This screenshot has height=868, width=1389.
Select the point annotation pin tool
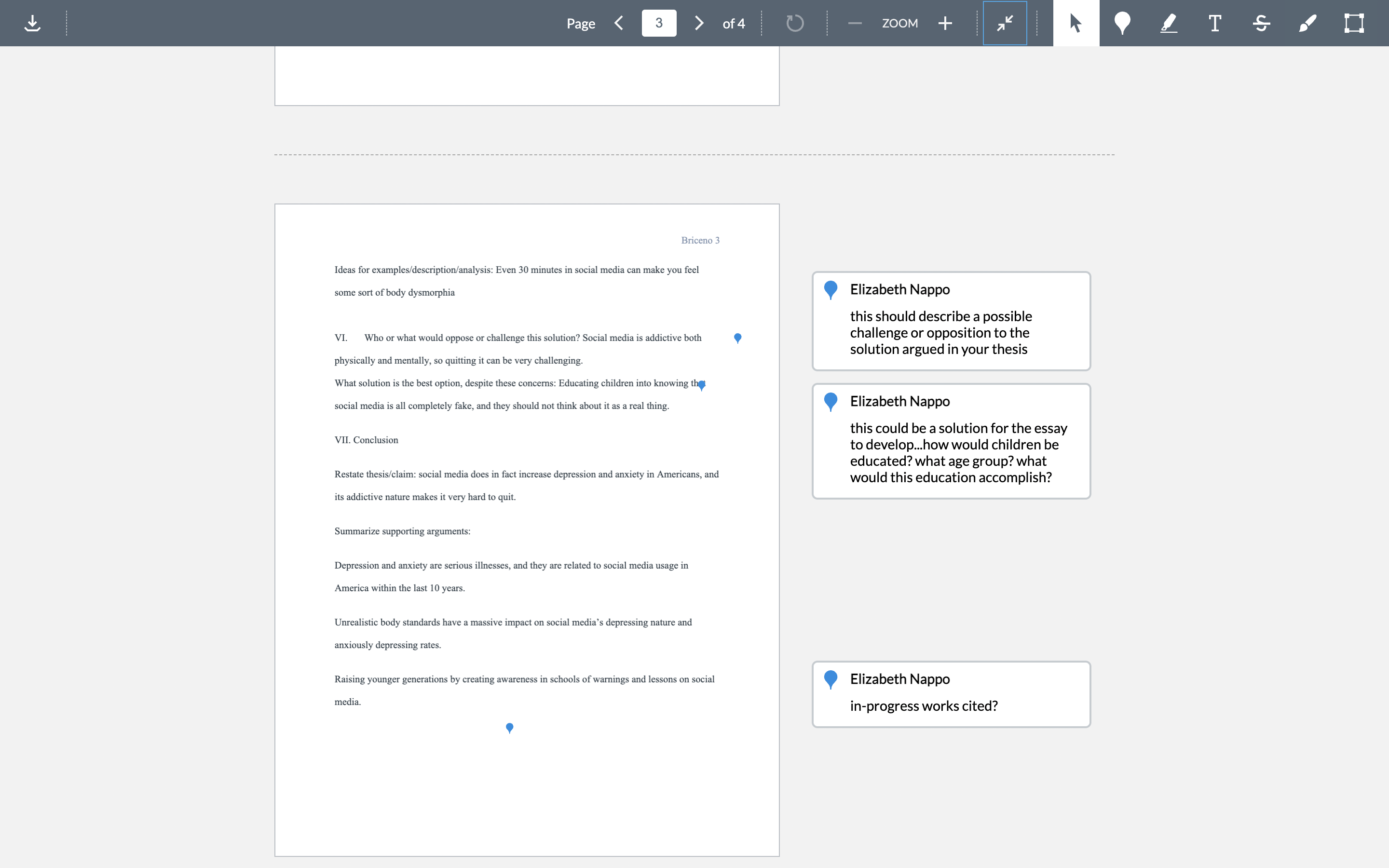point(1122,23)
